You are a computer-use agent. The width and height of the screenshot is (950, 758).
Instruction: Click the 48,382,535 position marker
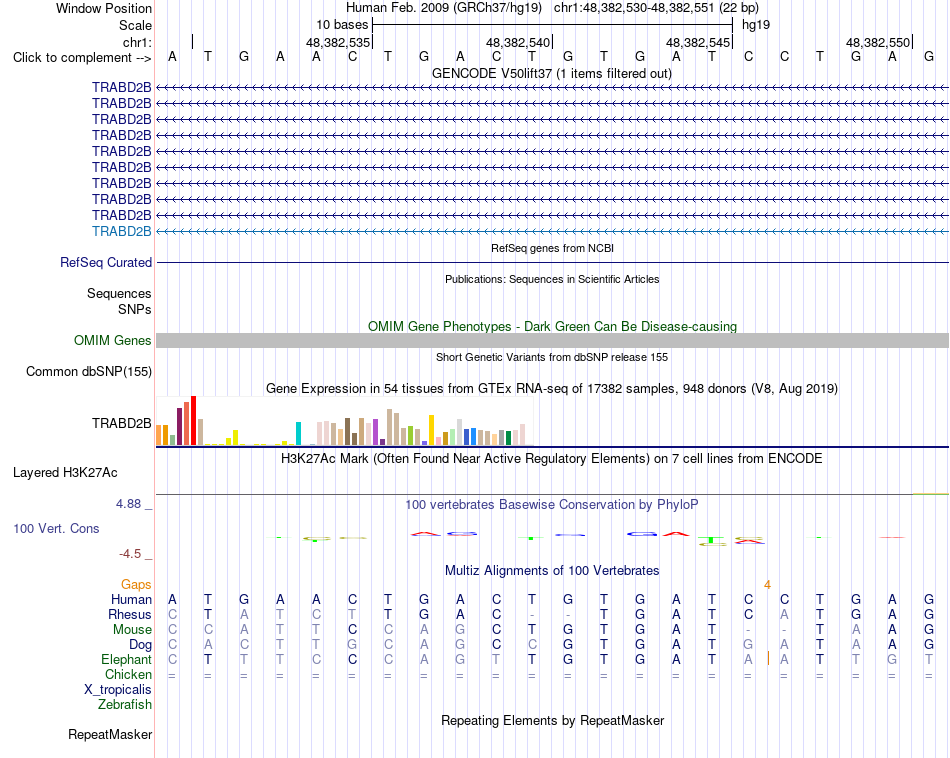[337, 42]
